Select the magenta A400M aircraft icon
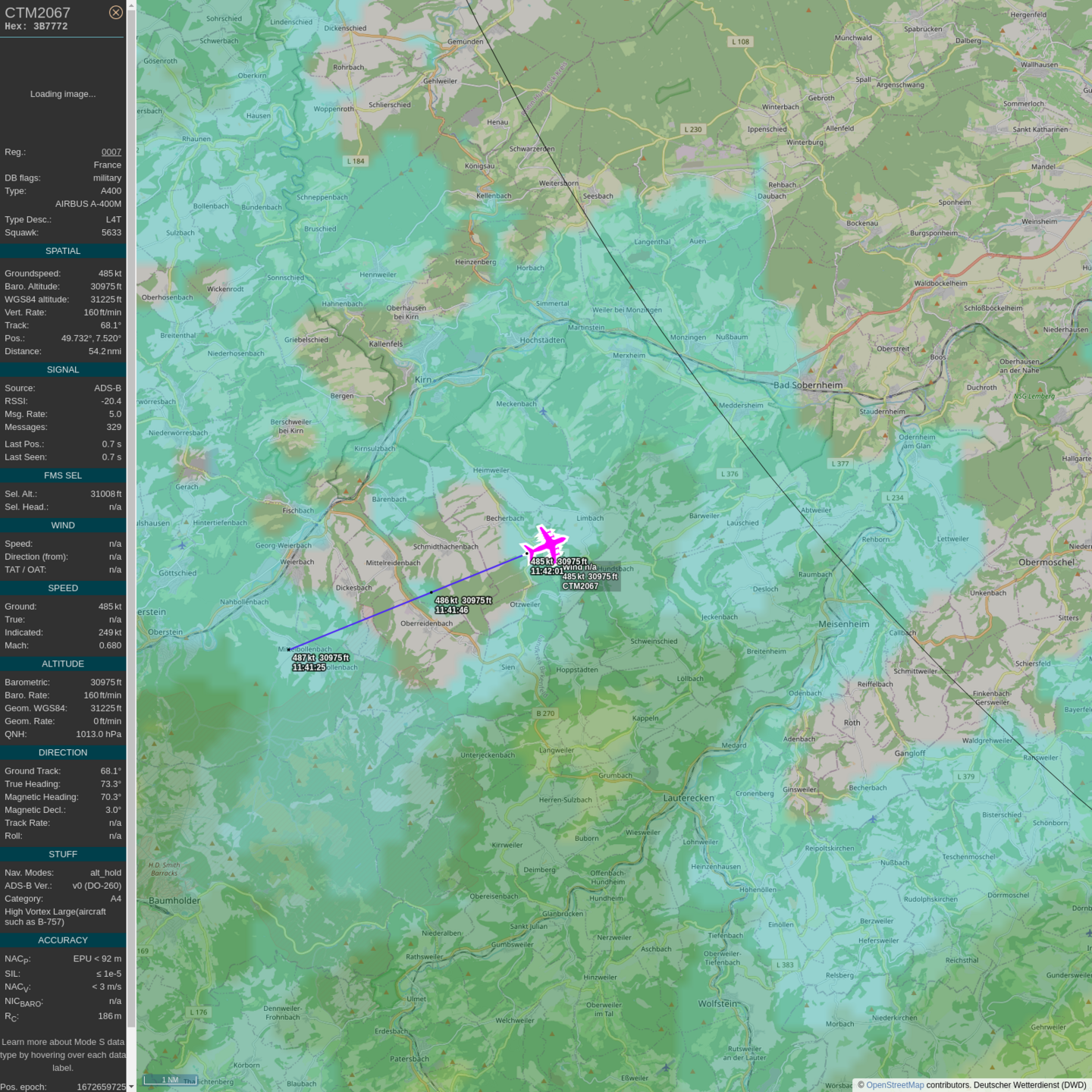1092x1092 pixels. point(545,543)
